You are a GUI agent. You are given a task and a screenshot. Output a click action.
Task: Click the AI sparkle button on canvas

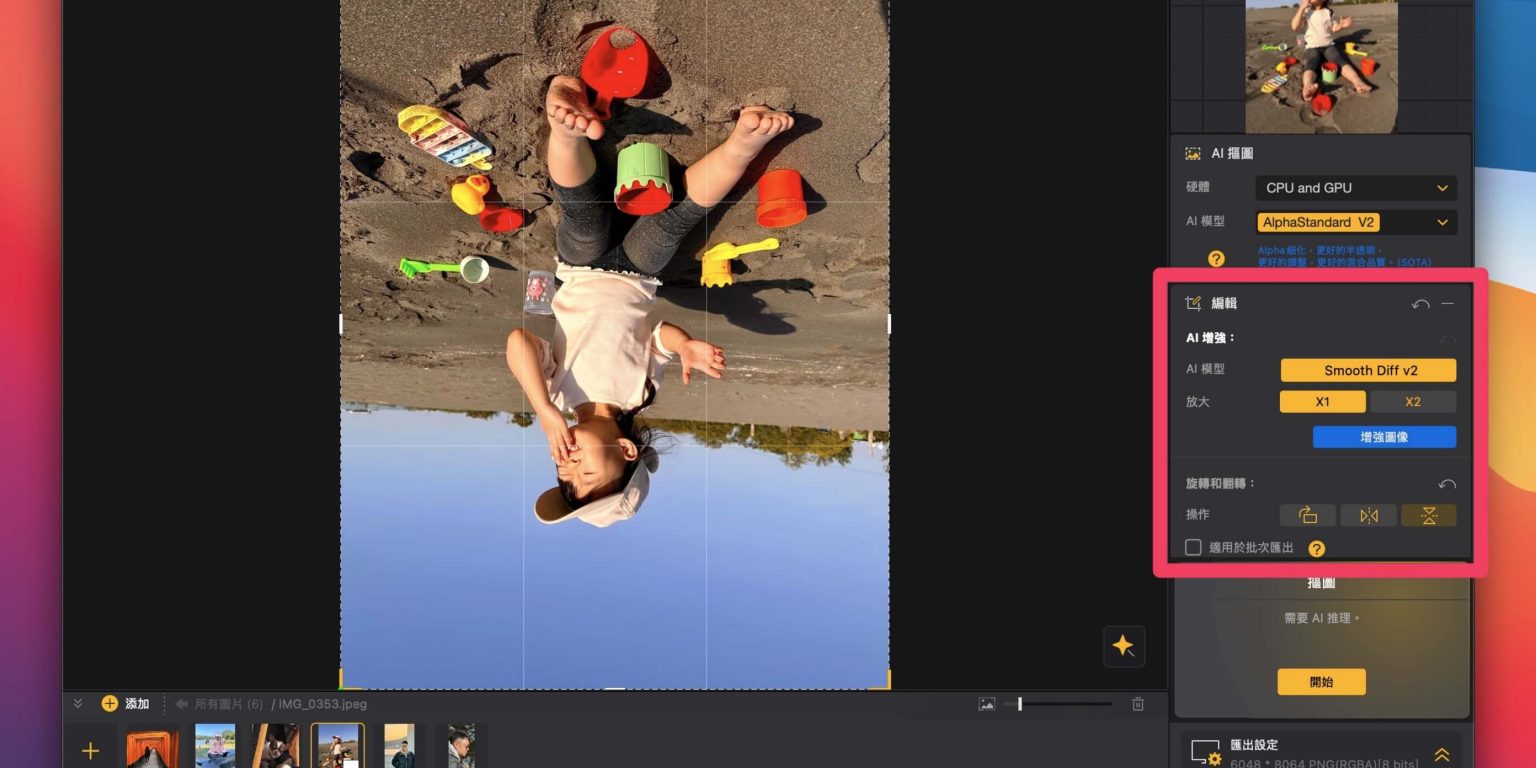coord(1123,646)
